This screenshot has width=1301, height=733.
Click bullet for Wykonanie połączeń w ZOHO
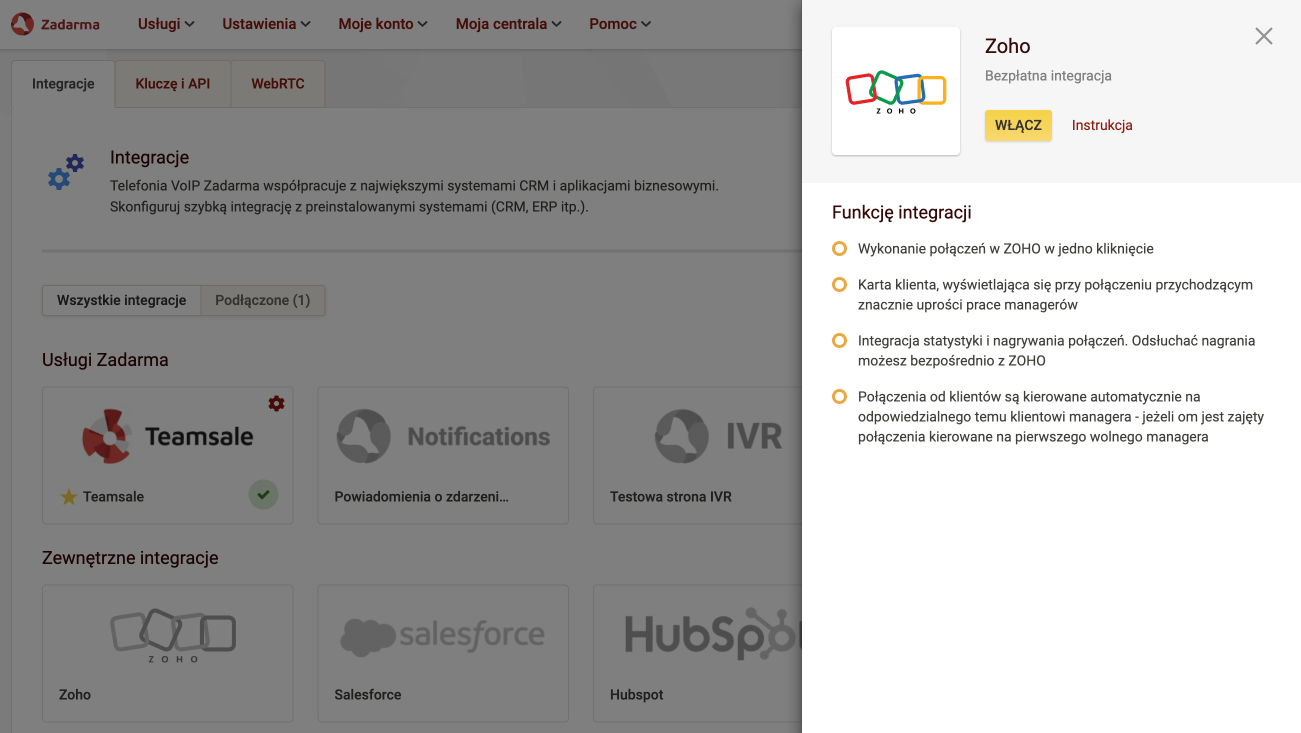(840, 248)
